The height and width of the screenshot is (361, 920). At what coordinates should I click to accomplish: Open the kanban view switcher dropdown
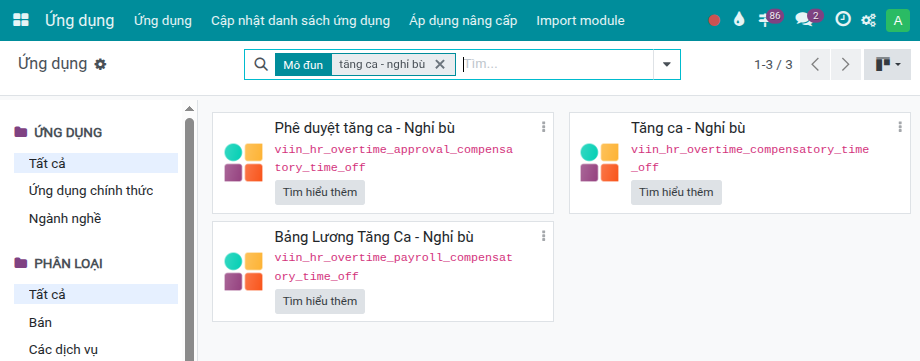887,65
